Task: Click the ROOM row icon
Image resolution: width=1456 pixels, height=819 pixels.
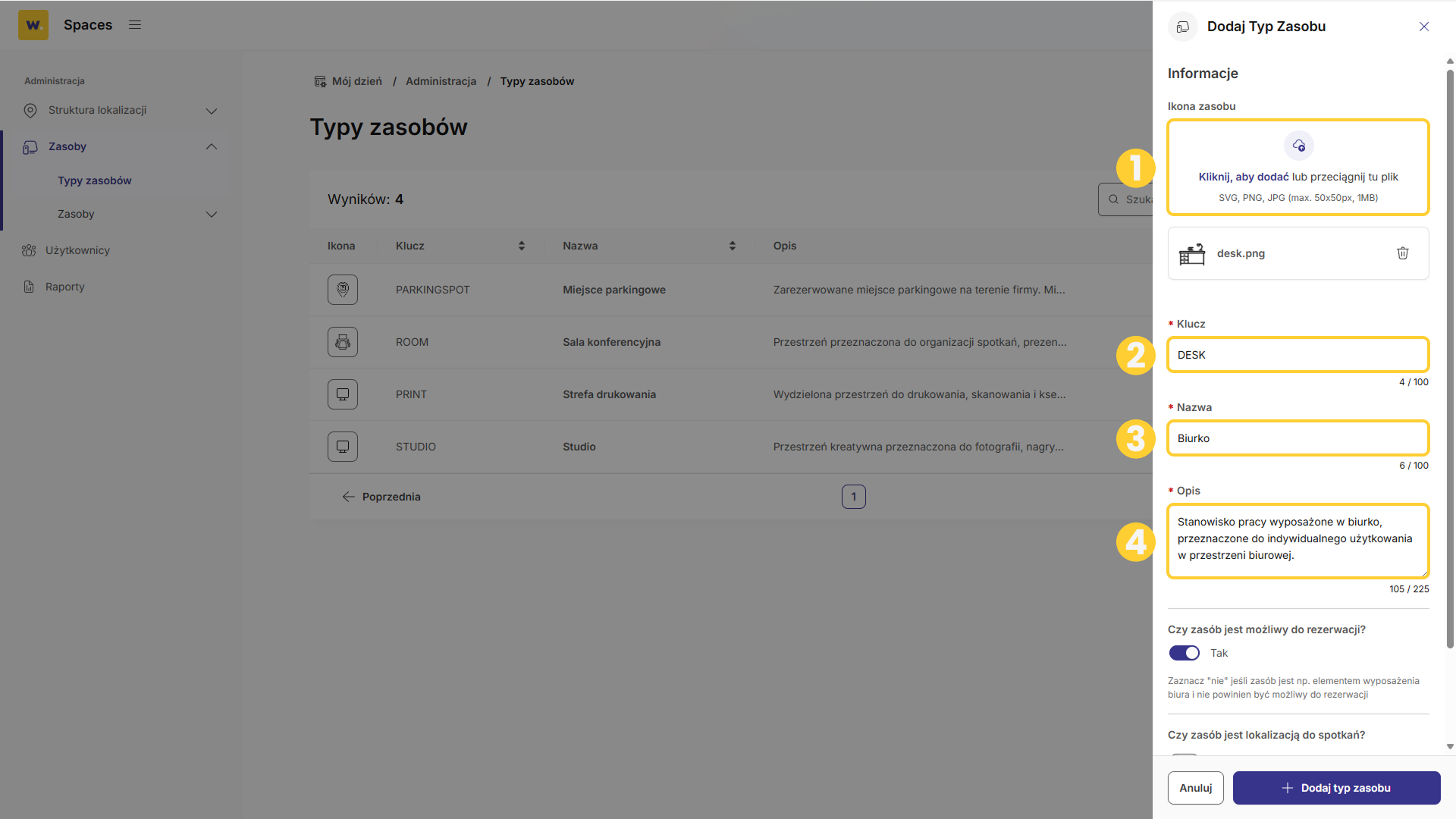Action: pos(343,342)
